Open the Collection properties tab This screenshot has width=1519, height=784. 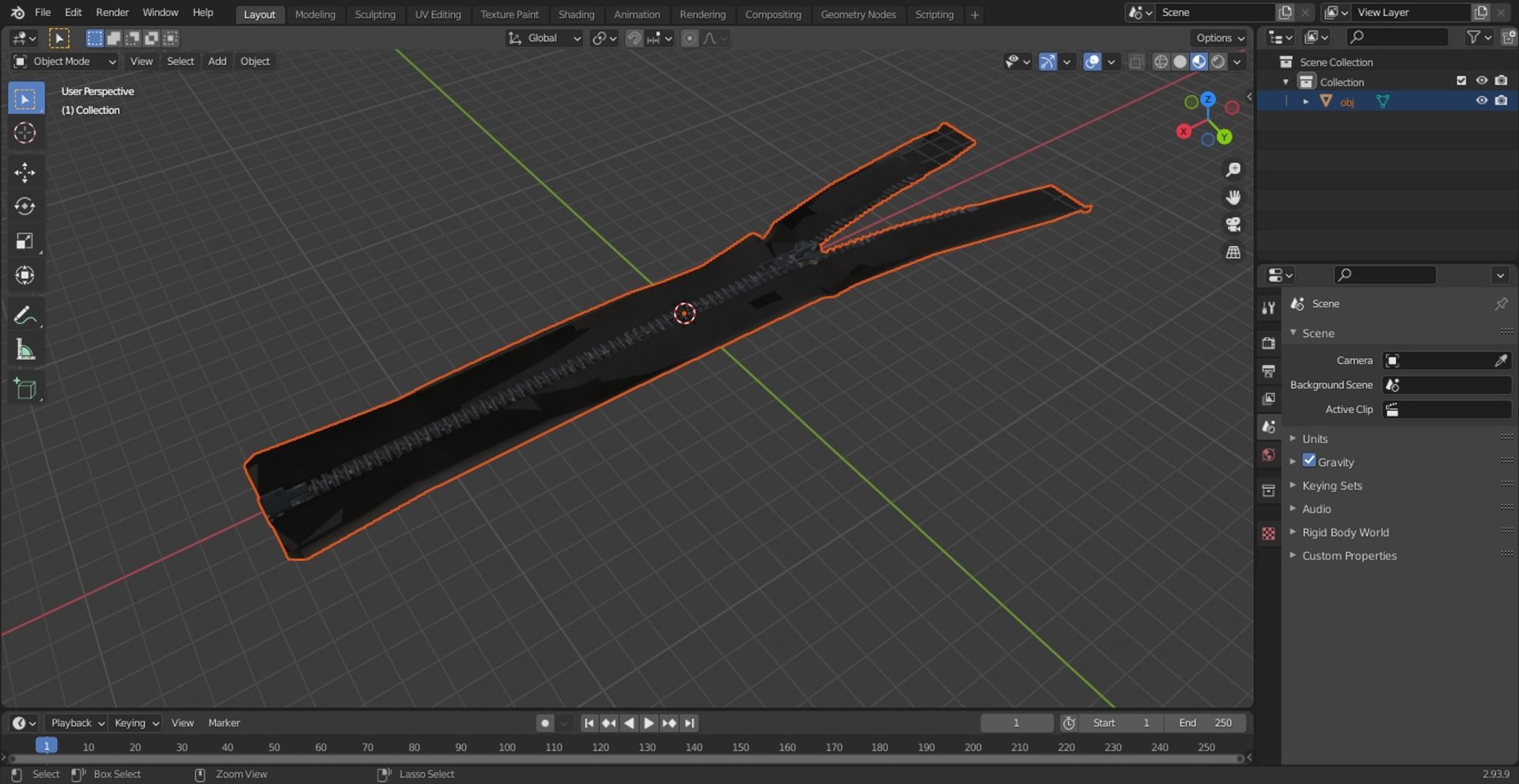tap(1268, 490)
